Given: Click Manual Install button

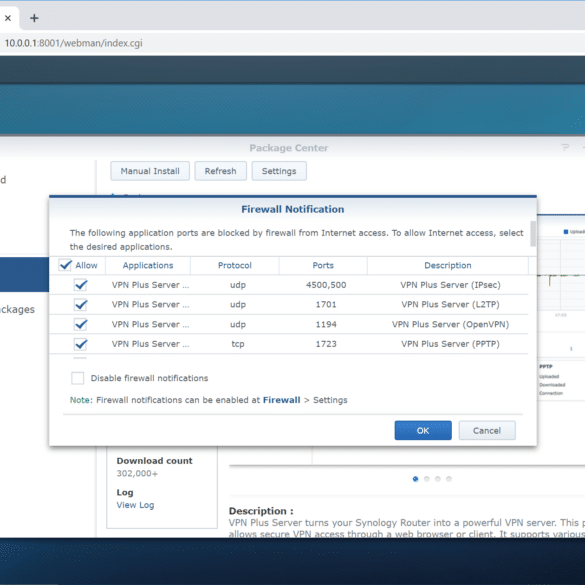Looking at the screenshot, I should (150, 171).
